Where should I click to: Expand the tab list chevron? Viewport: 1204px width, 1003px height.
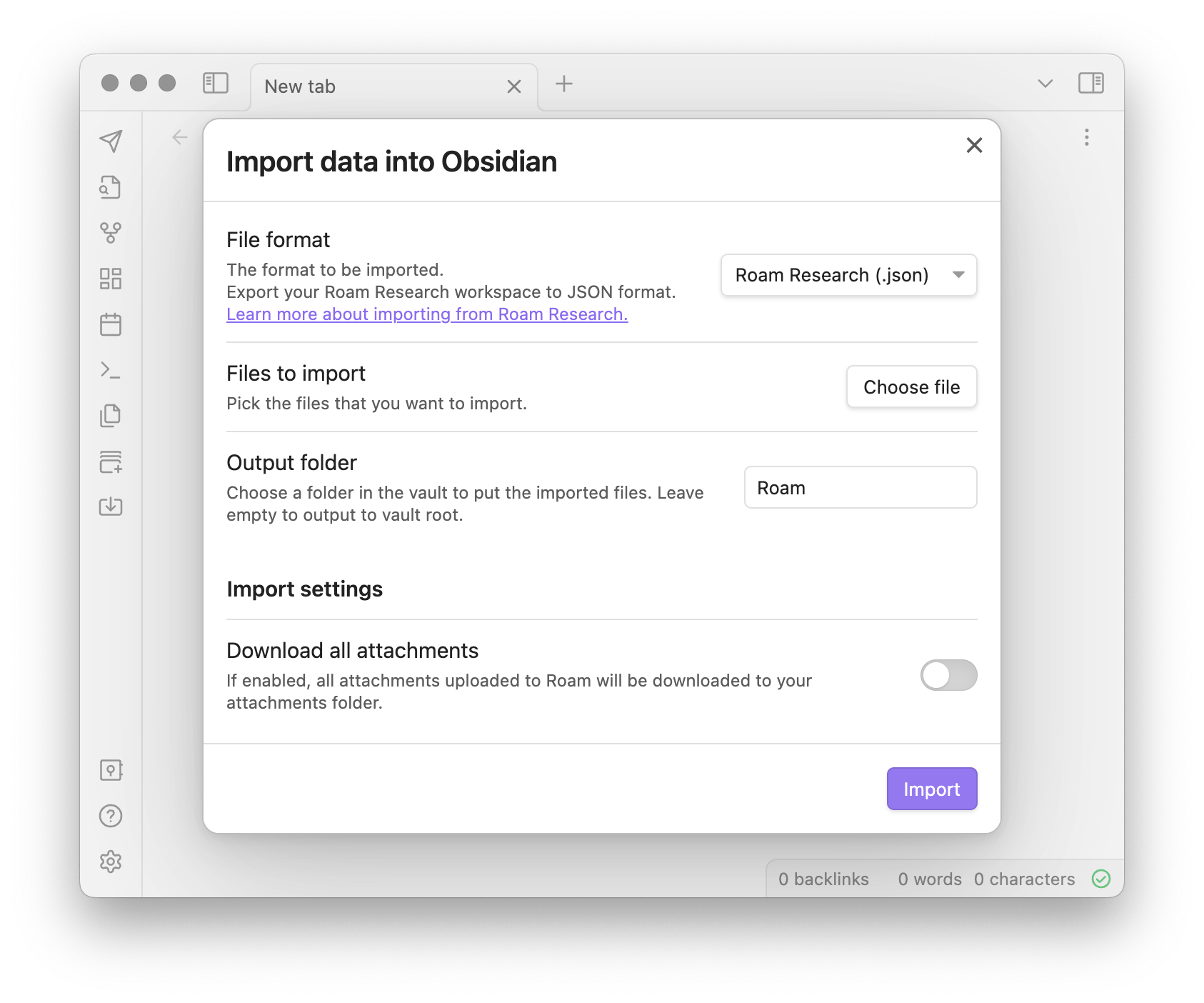coord(1045,84)
